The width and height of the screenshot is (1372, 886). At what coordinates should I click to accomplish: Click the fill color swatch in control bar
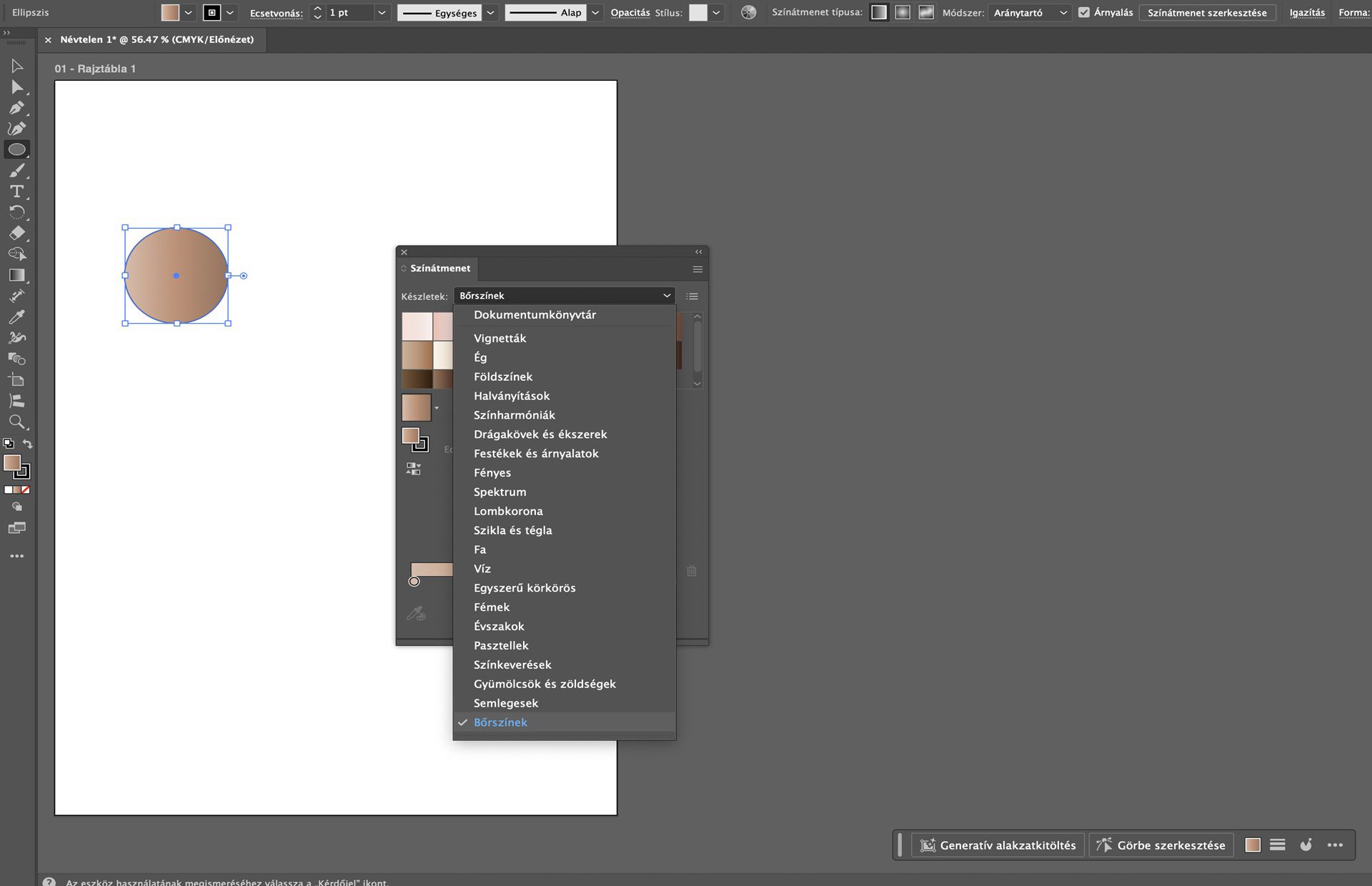(x=170, y=12)
